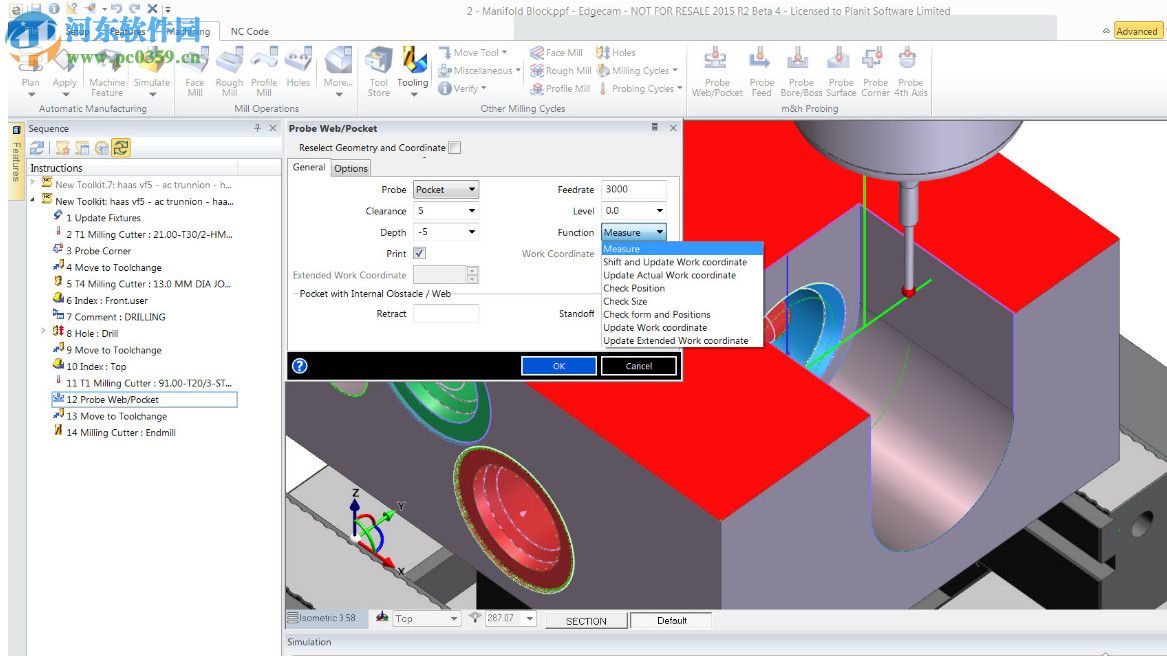
Task: Switch to the General tab
Action: [309, 168]
